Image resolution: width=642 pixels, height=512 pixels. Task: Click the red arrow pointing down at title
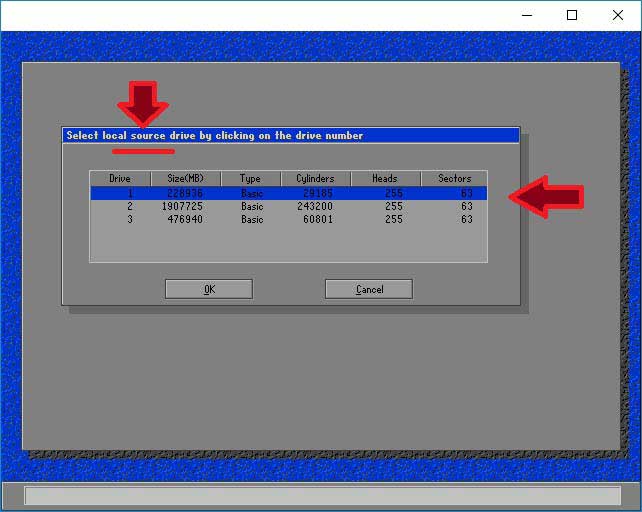click(x=143, y=103)
